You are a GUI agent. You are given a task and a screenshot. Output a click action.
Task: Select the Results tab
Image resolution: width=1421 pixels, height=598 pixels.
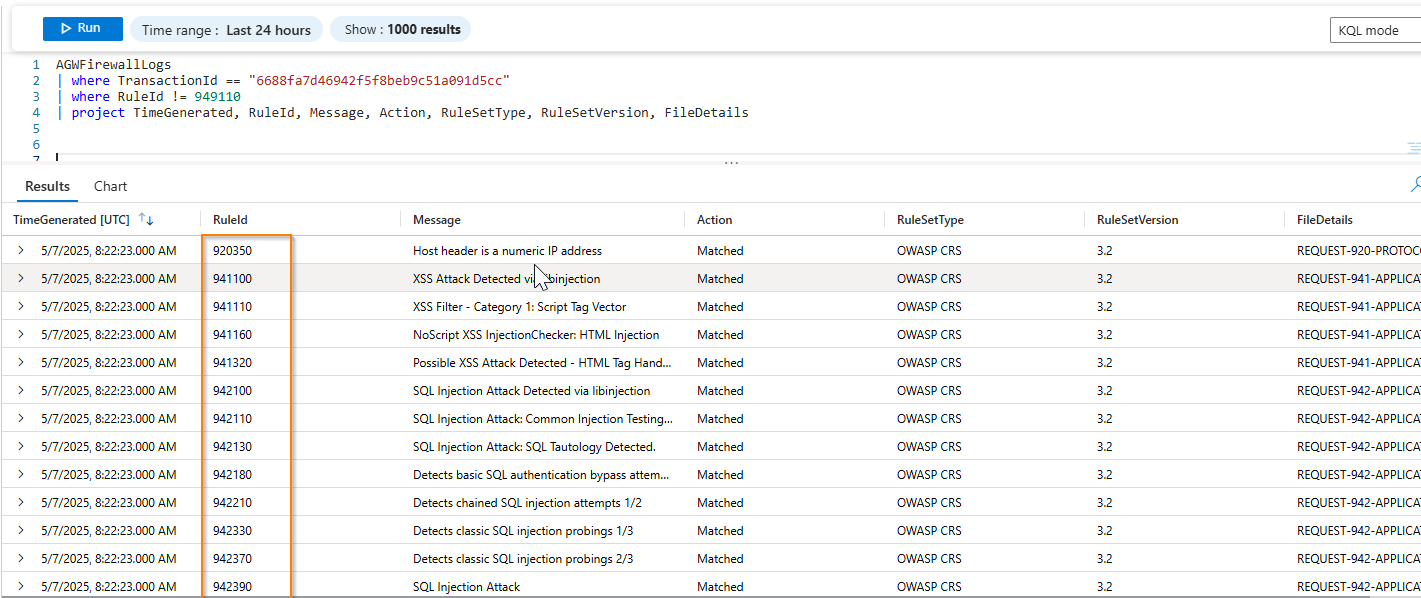tap(47, 186)
